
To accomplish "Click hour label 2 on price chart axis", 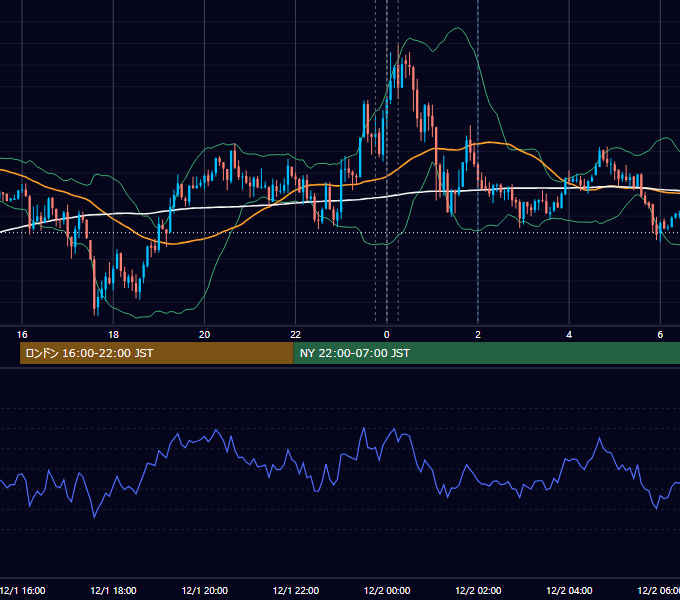I will pos(478,335).
